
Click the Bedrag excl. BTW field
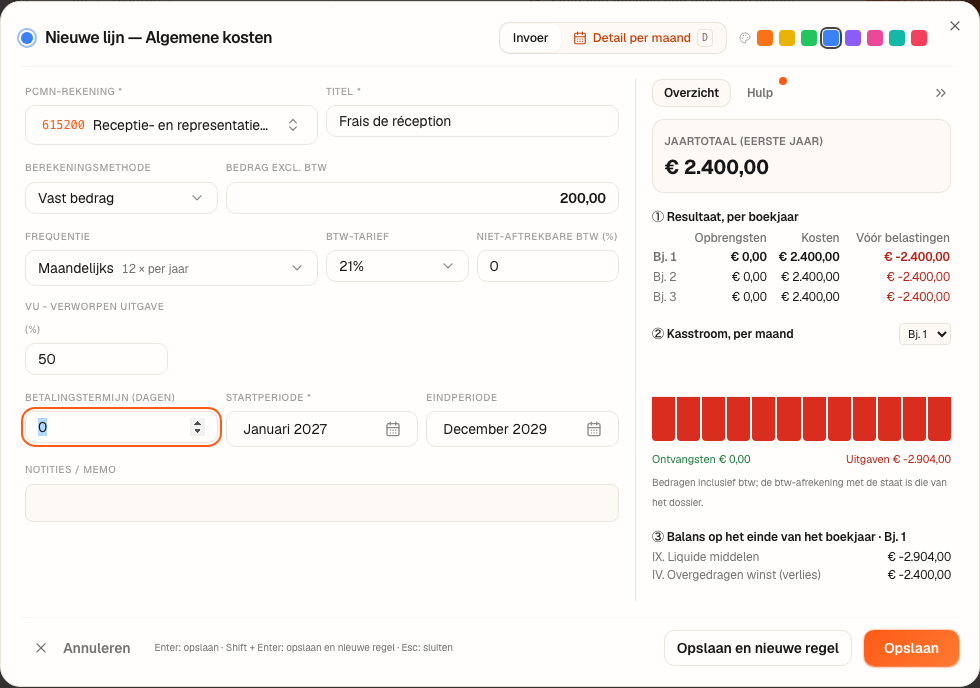422,198
